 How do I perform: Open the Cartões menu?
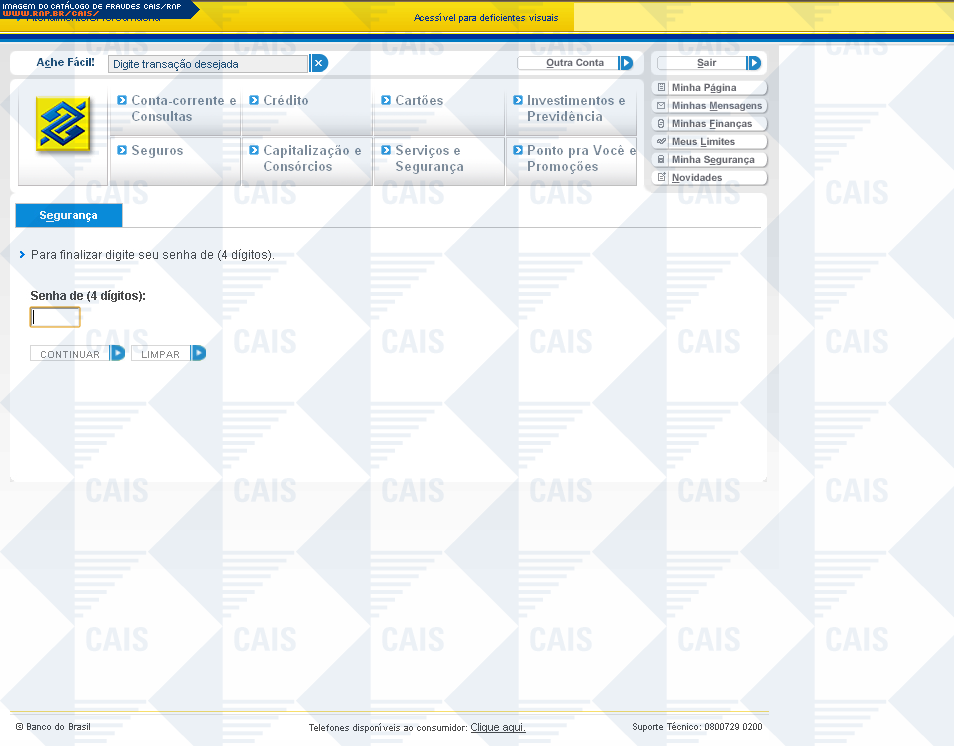pyautogui.click(x=418, y=101)
